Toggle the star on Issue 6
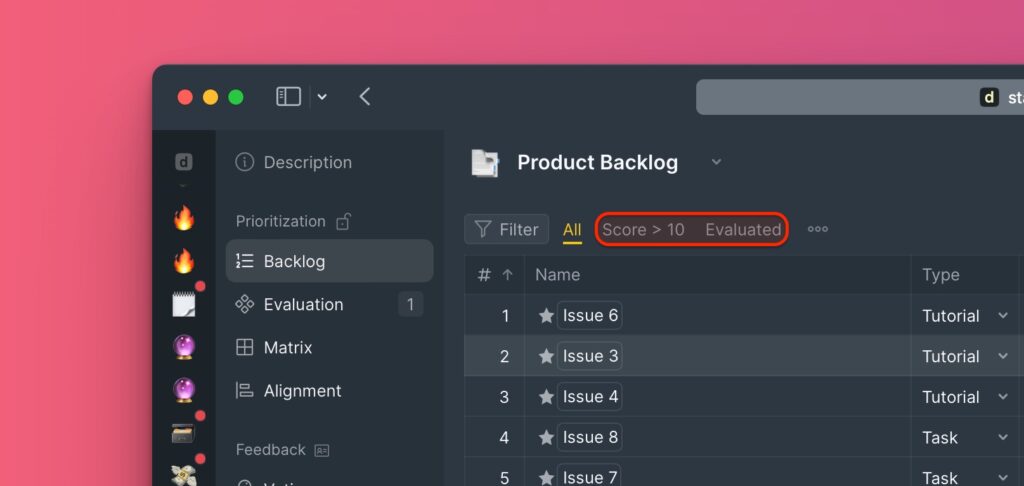1024x486 pixels. [546, 316]
